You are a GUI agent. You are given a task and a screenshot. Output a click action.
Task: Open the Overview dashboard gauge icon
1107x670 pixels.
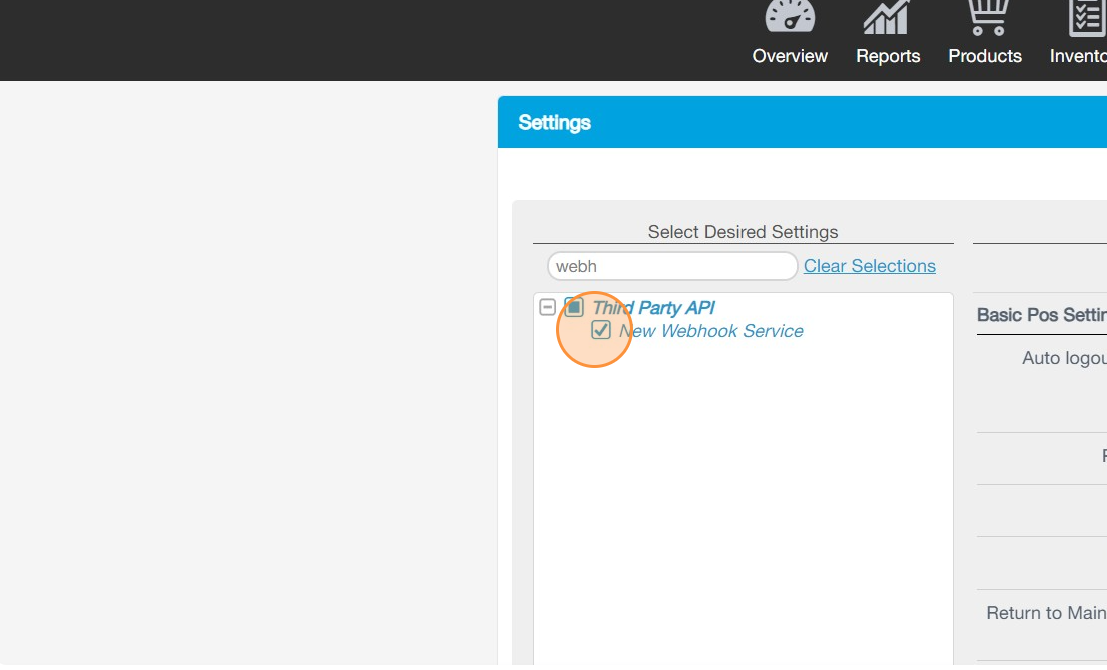pos(790,16)
